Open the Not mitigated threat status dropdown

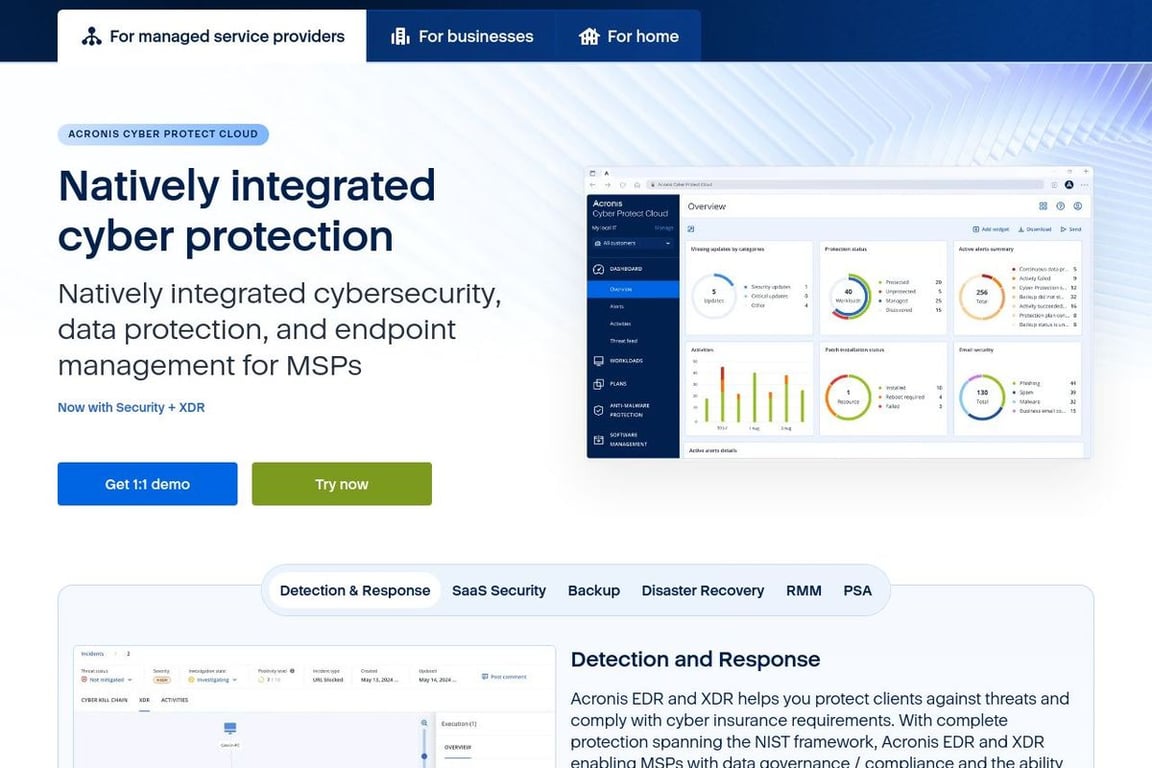107,680
